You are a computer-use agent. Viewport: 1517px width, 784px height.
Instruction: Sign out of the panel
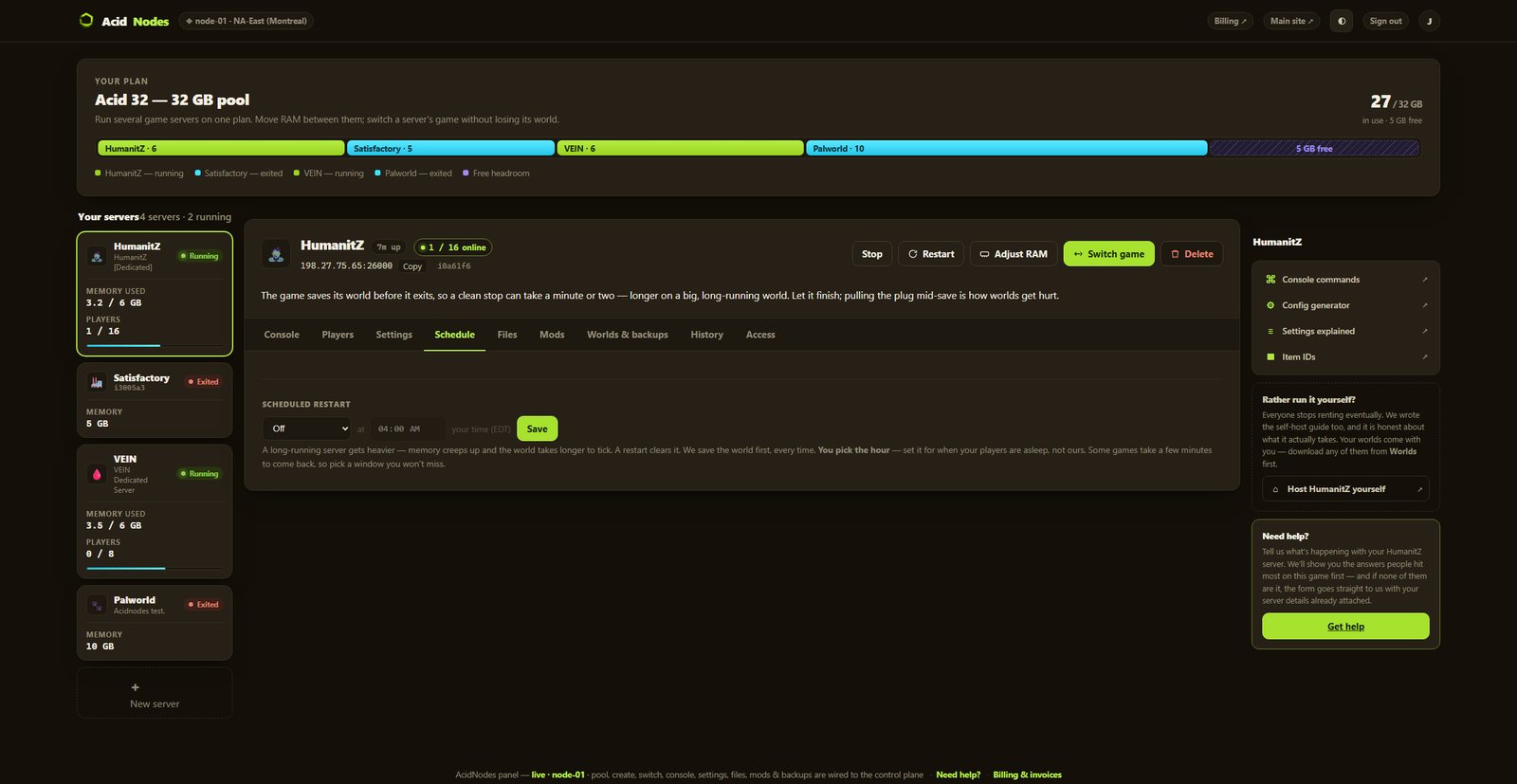1385,21
